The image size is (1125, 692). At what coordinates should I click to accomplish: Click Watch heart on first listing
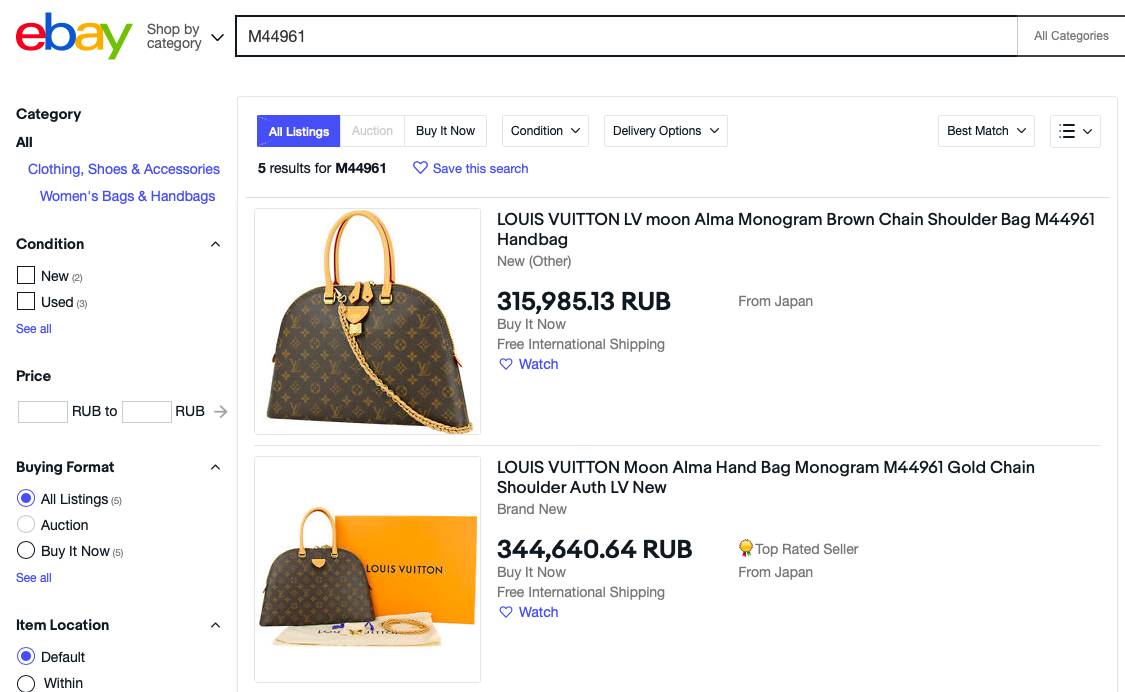pyautogui.click(x=506, y=364)
